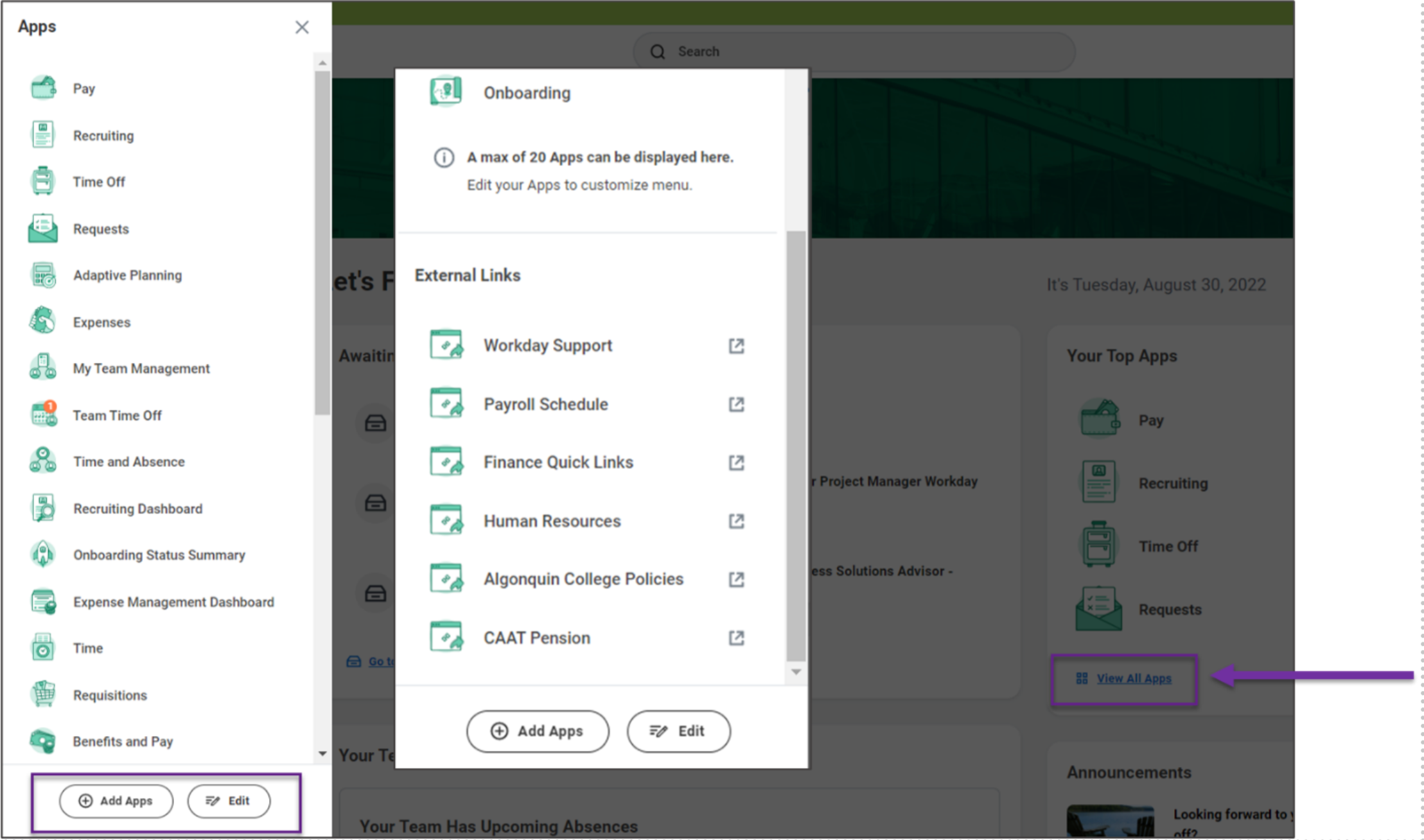The height and width of the screenshot is (840, 1424).
Task: Open Adaptive Planning
Action: coord(127,275)
